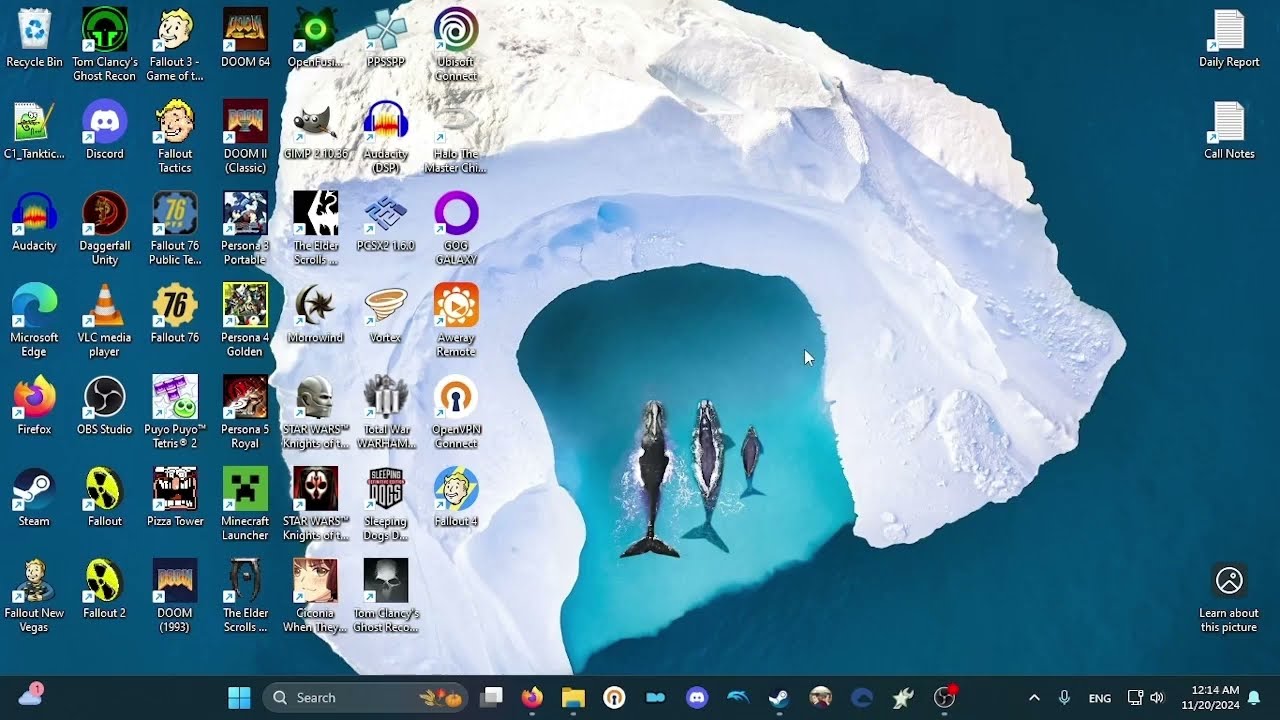The height and width of the screenshot is (720, 1280).
Task: Click the taskbar Search box
Action: 365,698
